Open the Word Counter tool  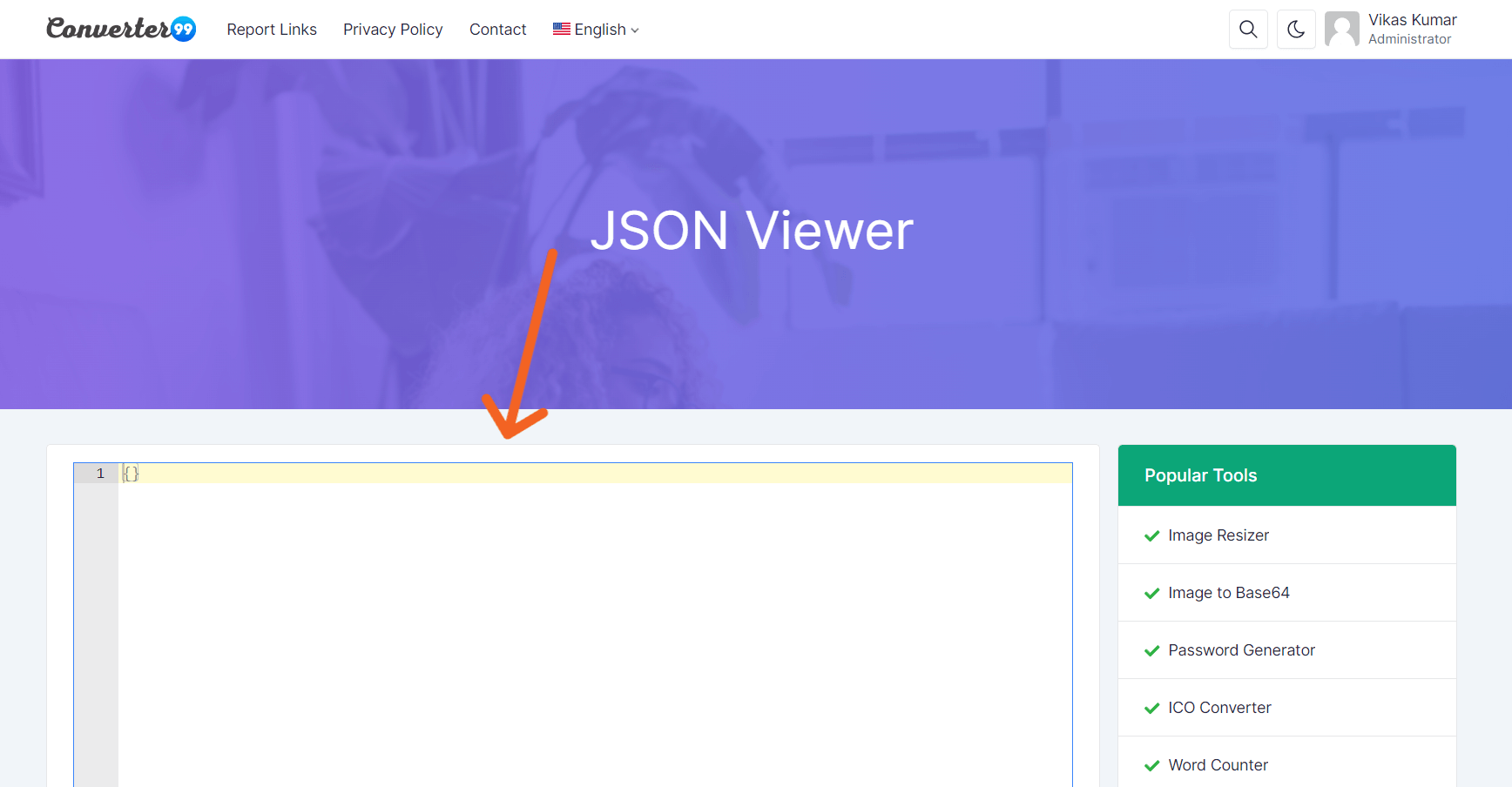point(1218,765)
